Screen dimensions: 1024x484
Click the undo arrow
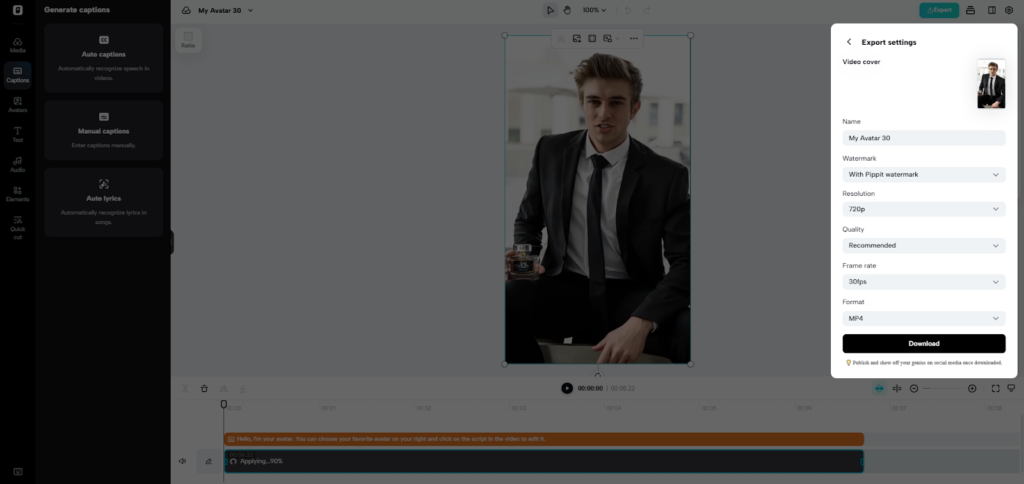[628, 10]
